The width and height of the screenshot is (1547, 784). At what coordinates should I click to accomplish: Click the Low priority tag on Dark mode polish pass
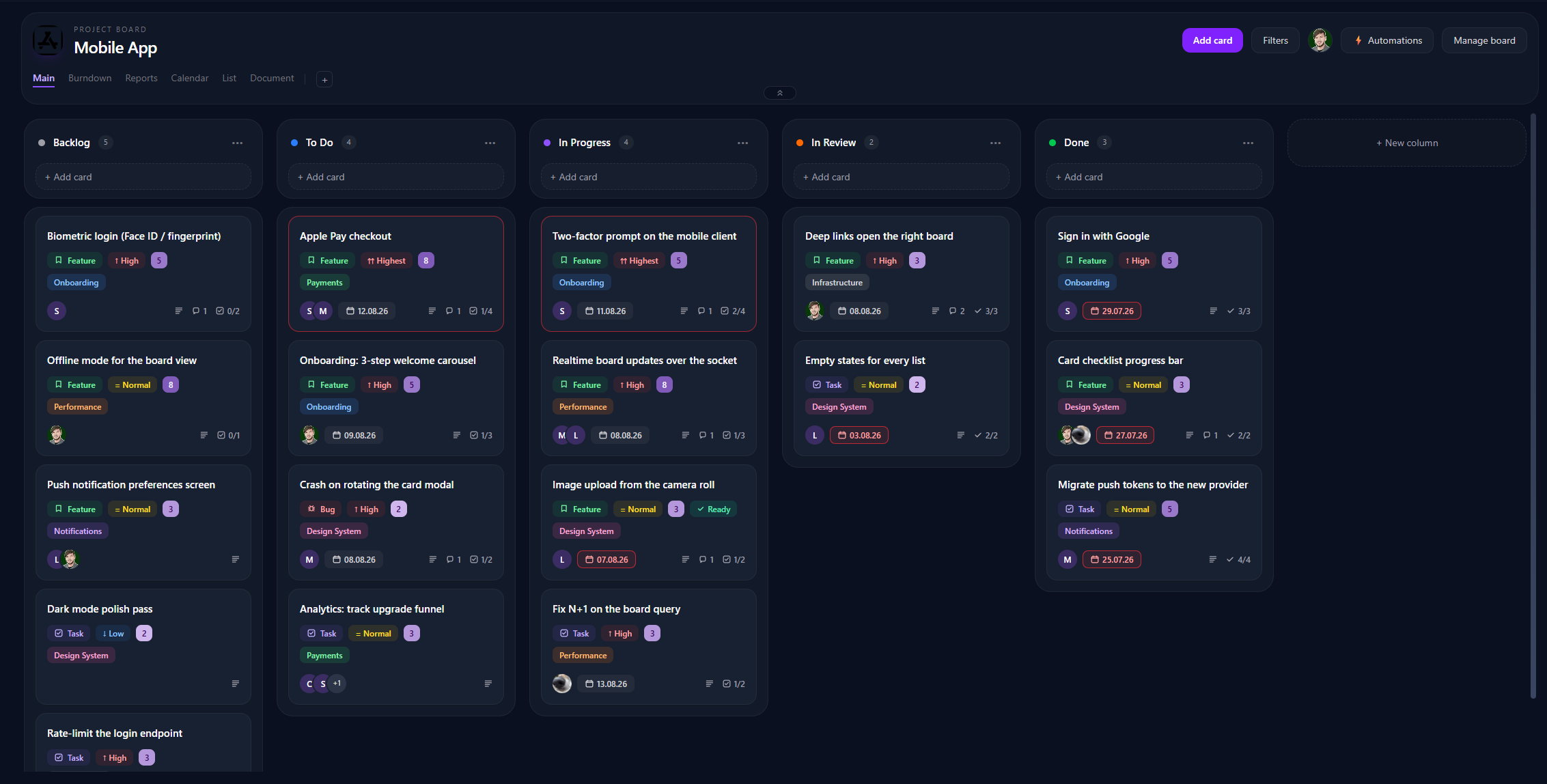point(113,633)
